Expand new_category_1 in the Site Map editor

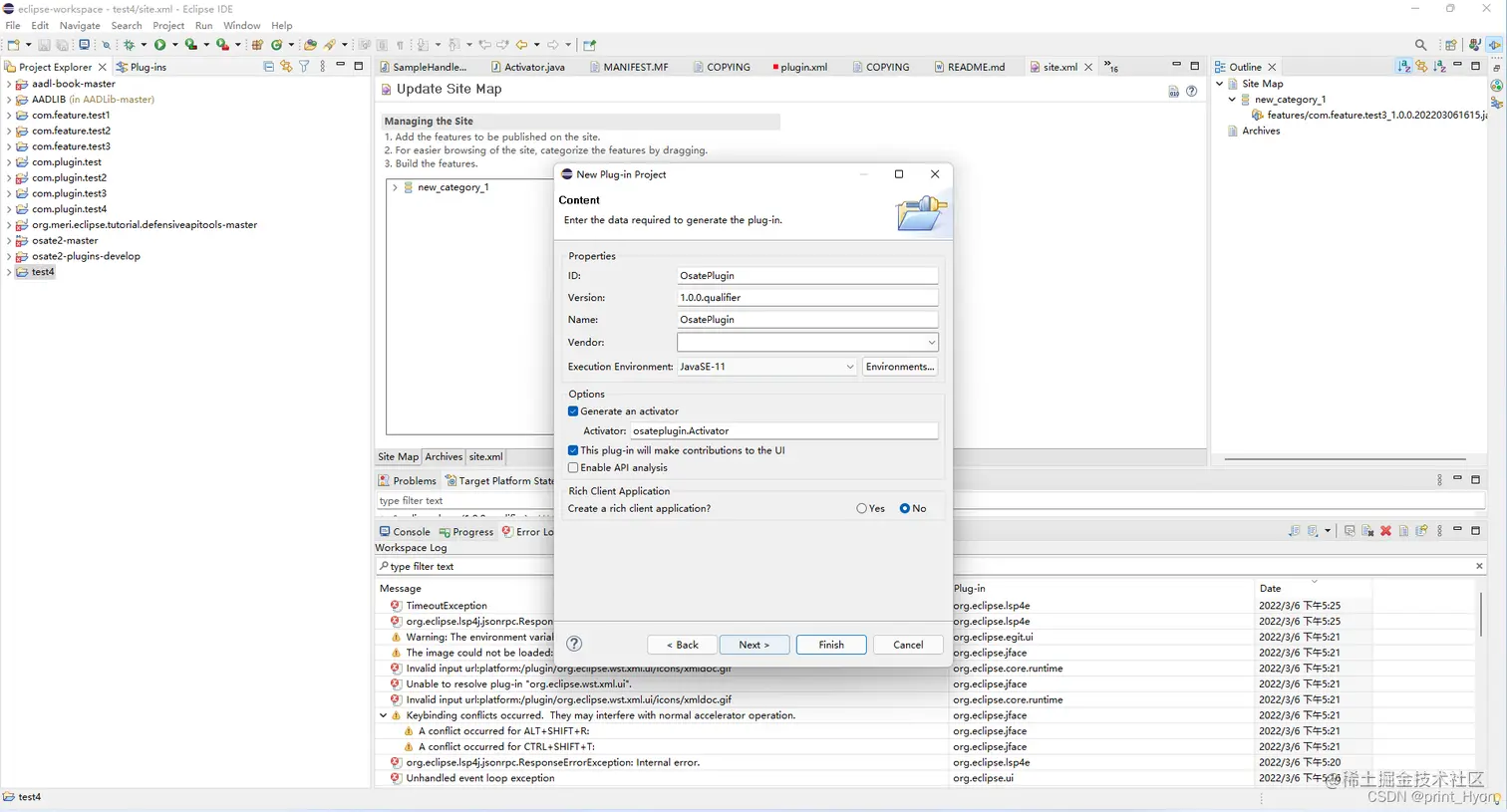pos(395,187)
